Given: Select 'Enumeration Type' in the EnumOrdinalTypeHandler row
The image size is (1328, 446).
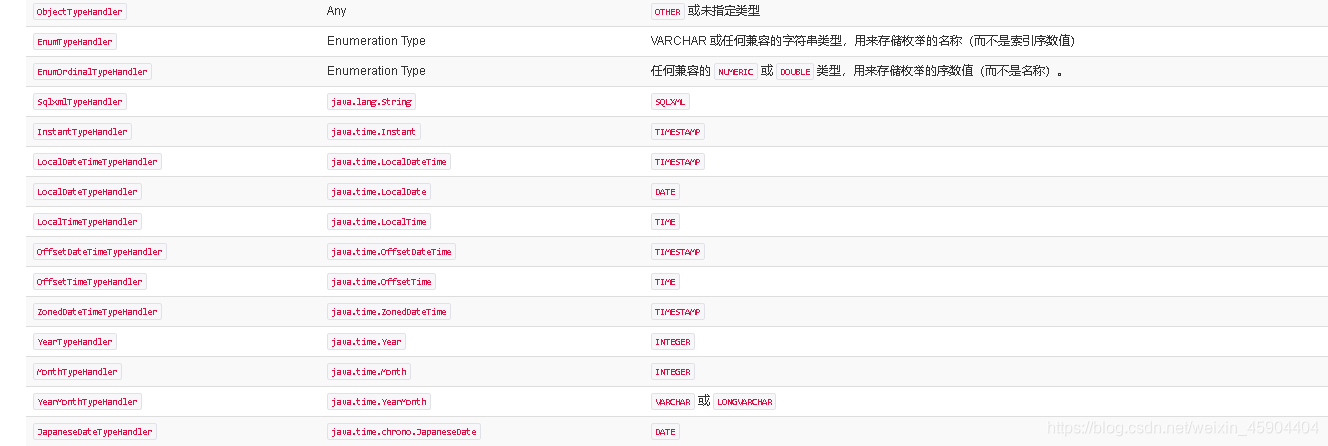Looking at the screenshot, I should coord(376,71).
